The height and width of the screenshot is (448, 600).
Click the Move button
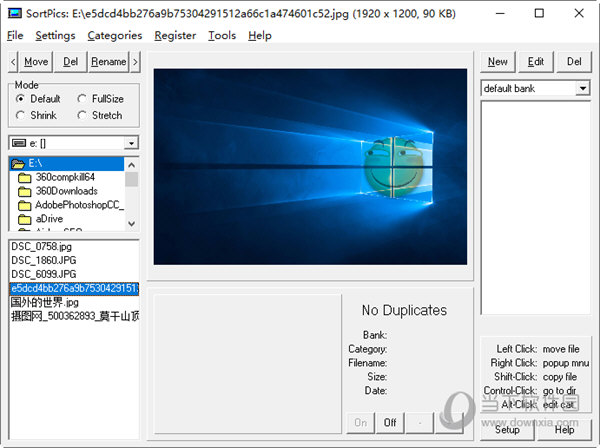[36, 62]
